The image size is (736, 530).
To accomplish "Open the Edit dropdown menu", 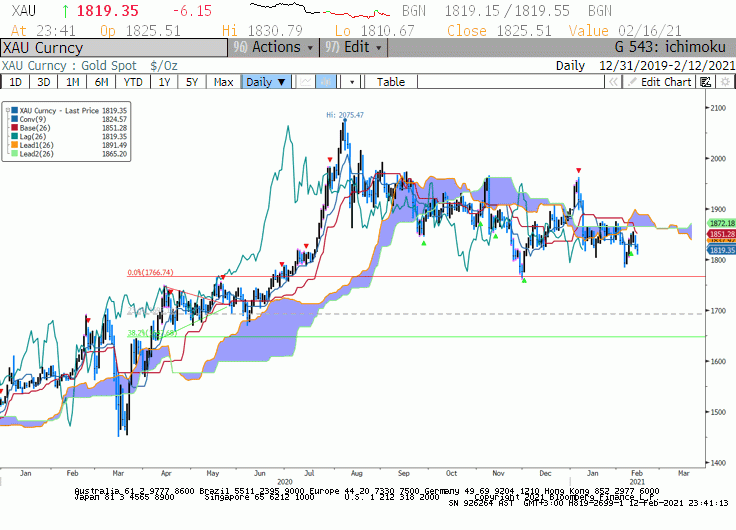I will pyautogui.click(x=353, y=47).
